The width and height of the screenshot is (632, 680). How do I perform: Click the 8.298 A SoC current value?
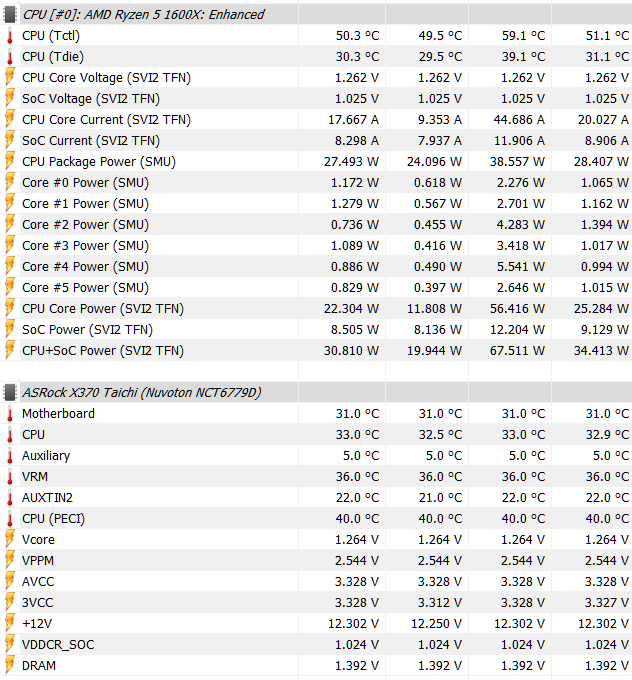click(355, 141)
